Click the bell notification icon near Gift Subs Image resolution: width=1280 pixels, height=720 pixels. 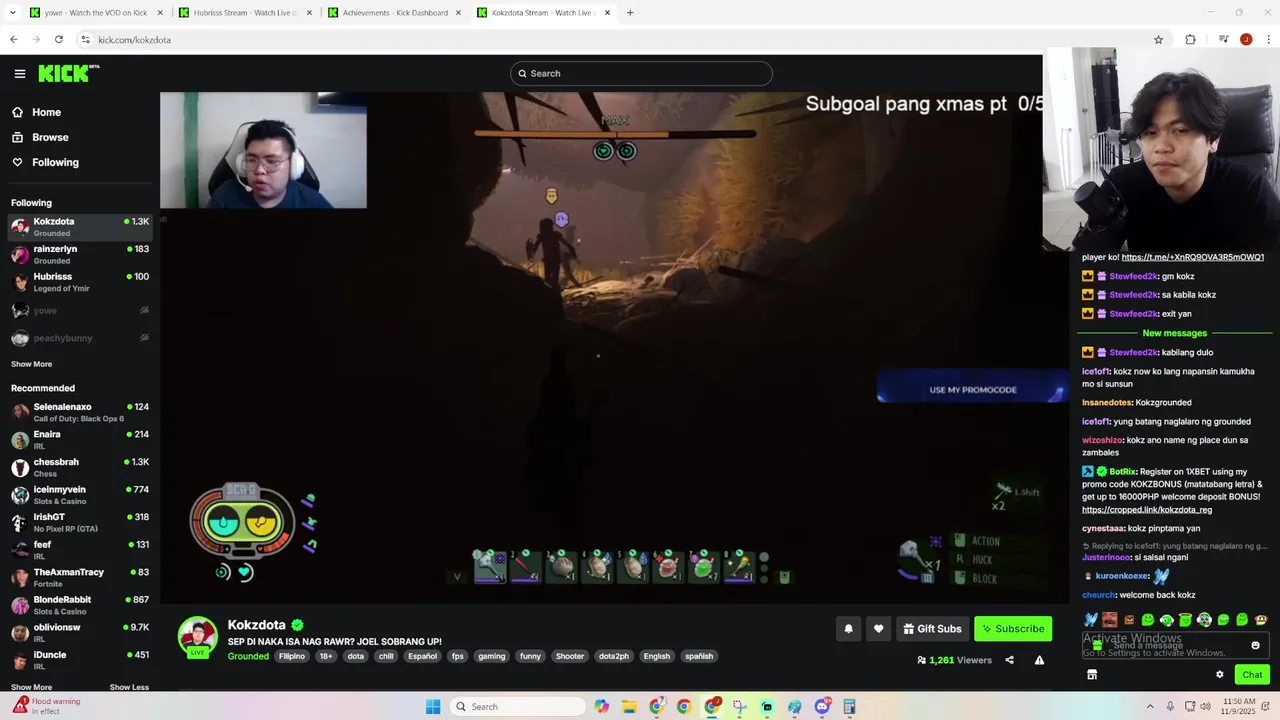(x=849, y=629)
